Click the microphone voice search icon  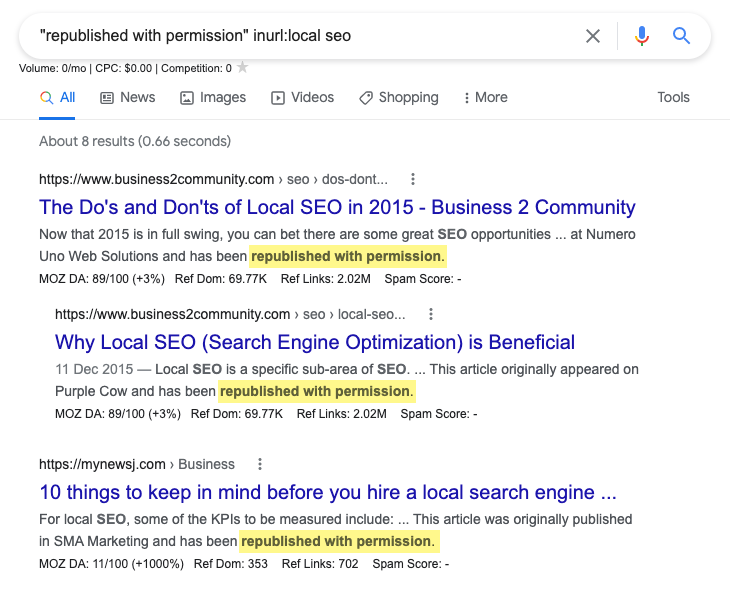point(642,36)
